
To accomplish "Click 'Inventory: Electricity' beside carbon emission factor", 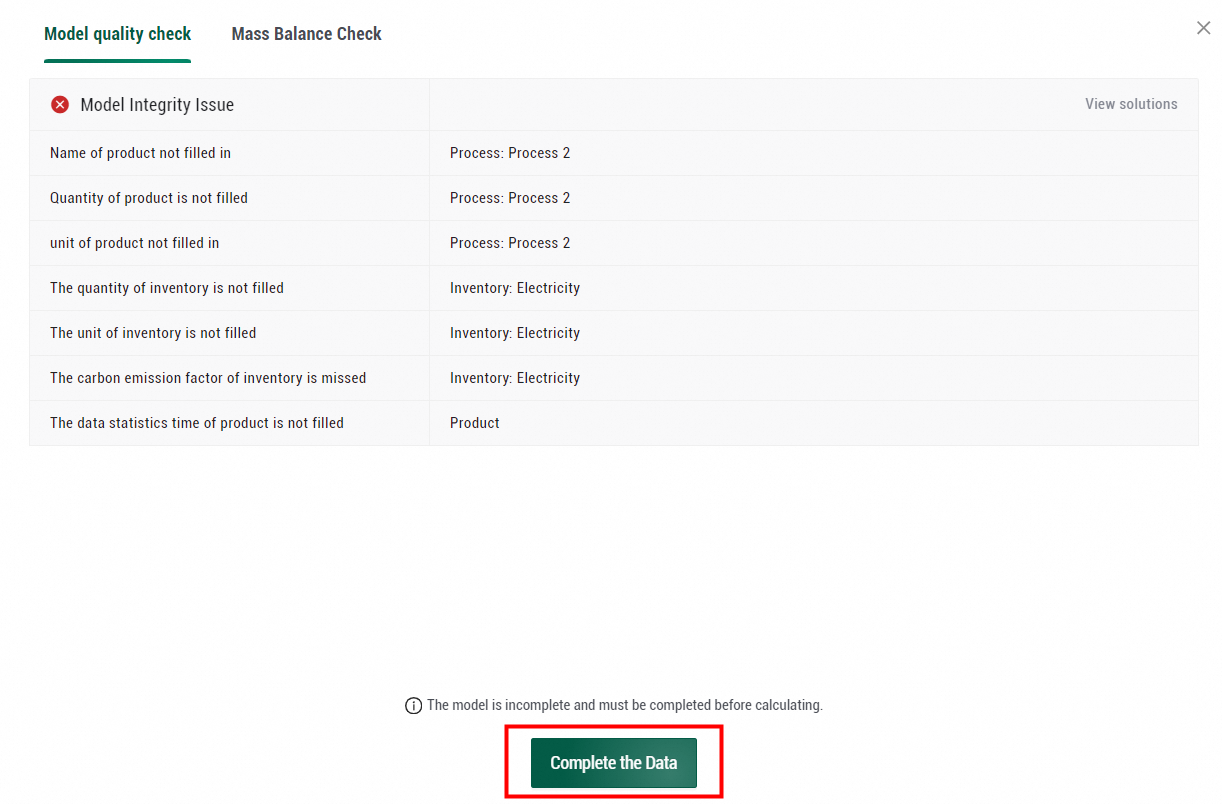I will (x=515, y=378).
